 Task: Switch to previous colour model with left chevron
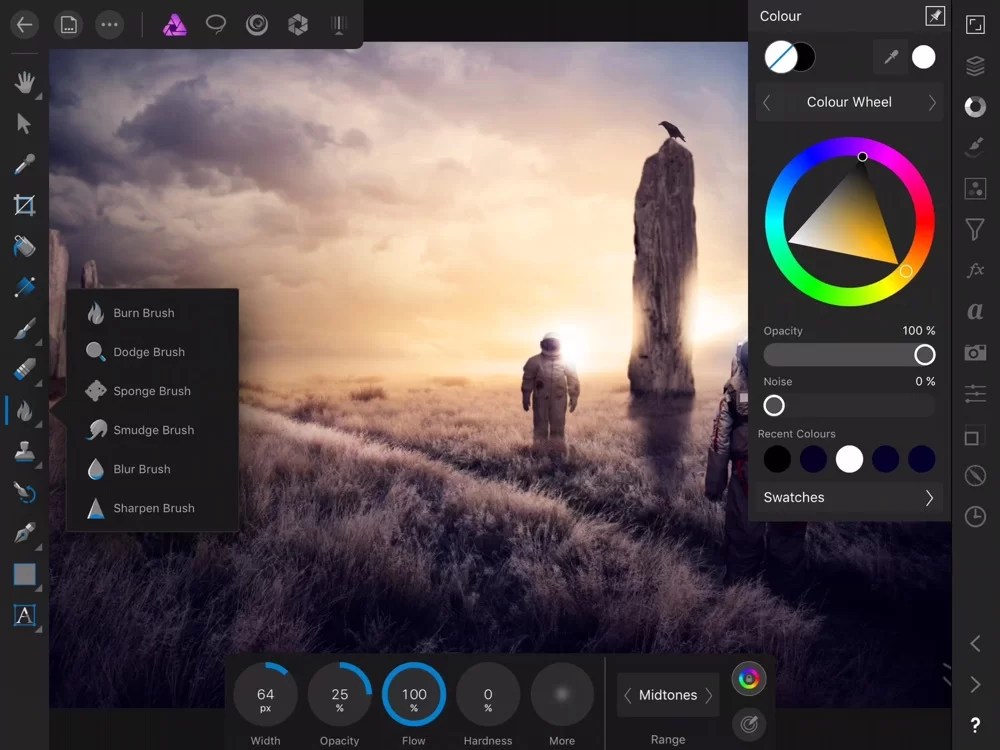pyautogui.click(x=767, y=103)
